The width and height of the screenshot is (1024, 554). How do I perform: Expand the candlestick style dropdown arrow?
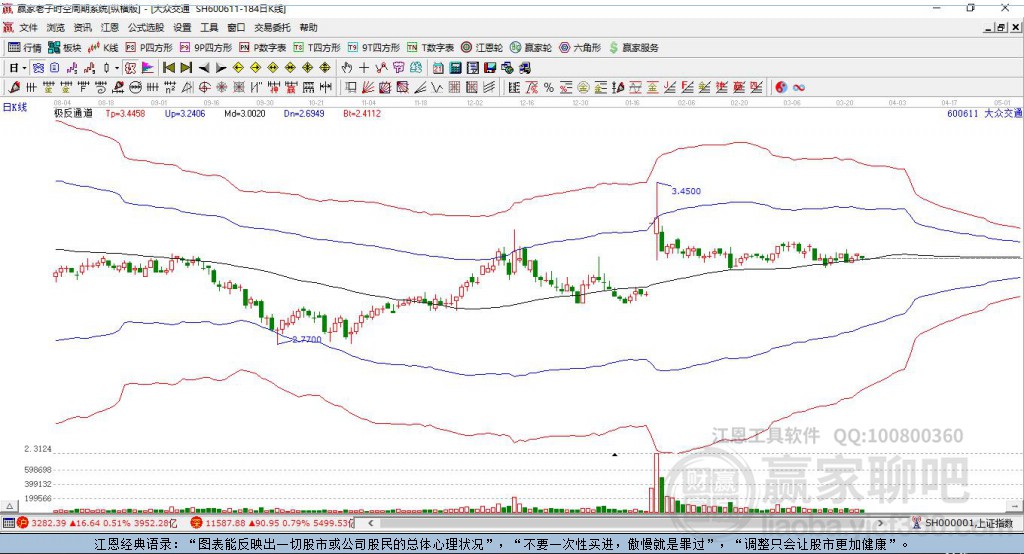click(117, 68)
